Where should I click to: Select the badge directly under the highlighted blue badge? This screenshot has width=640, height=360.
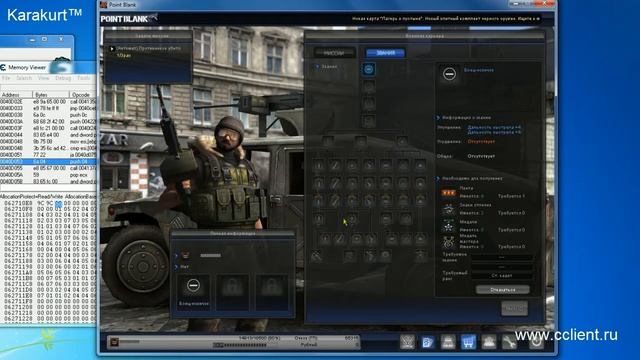pyautogui.click(x=369, y=87)
